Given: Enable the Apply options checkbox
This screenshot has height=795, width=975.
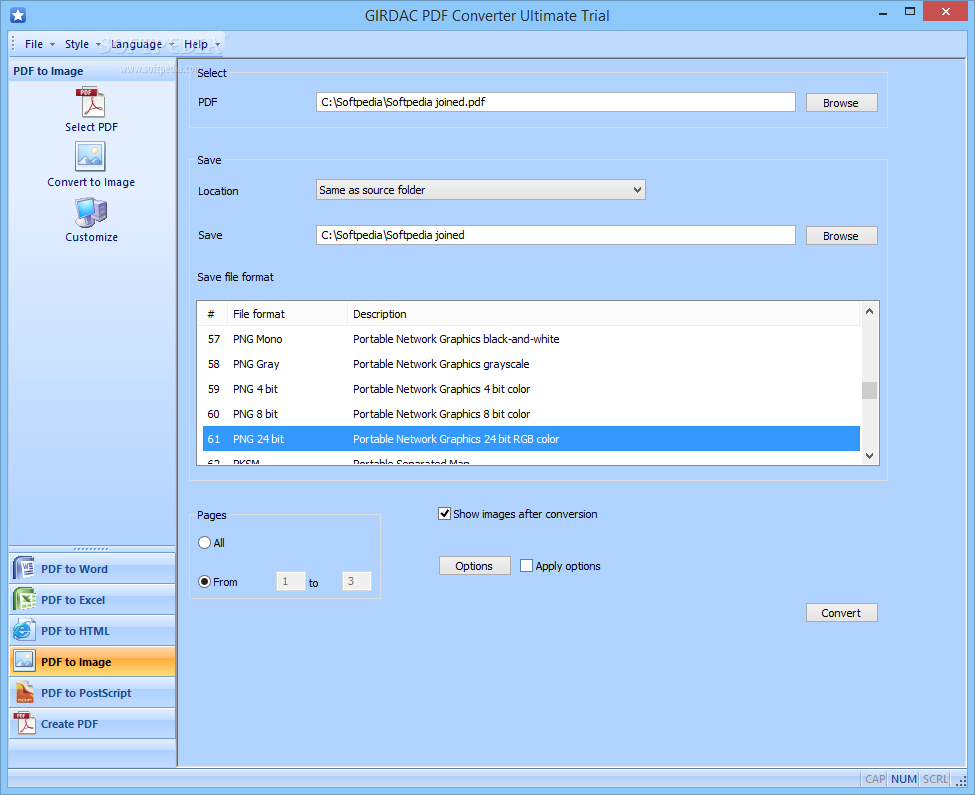Looking at the screenshot, I should coord(526,566).
